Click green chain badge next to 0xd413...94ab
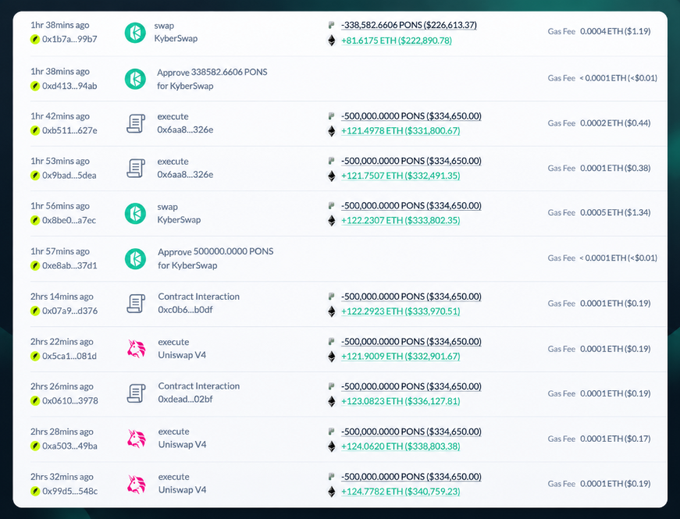The height and width of the screenshot is (519, 680). pyautogui.click(x=35, y=86)
